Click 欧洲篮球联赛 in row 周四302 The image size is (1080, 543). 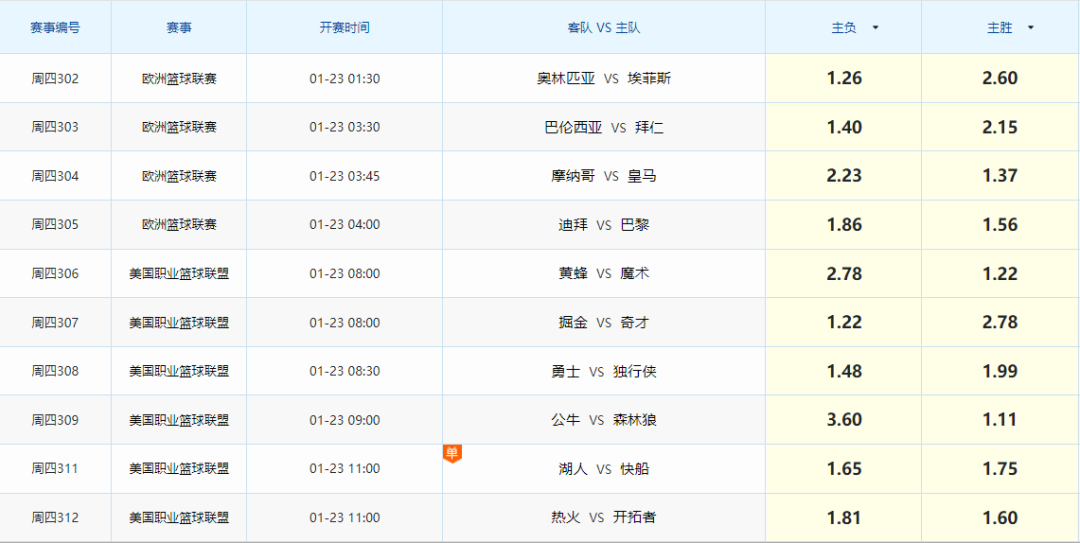(179, 79)
